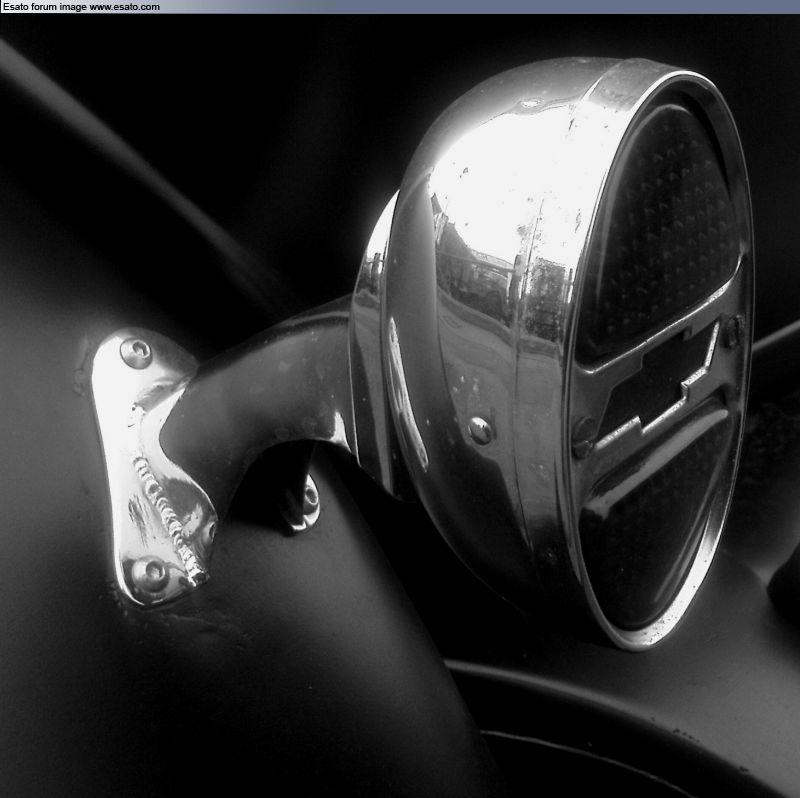Click the small screw on chrome housing side

[x=480, y=430]
